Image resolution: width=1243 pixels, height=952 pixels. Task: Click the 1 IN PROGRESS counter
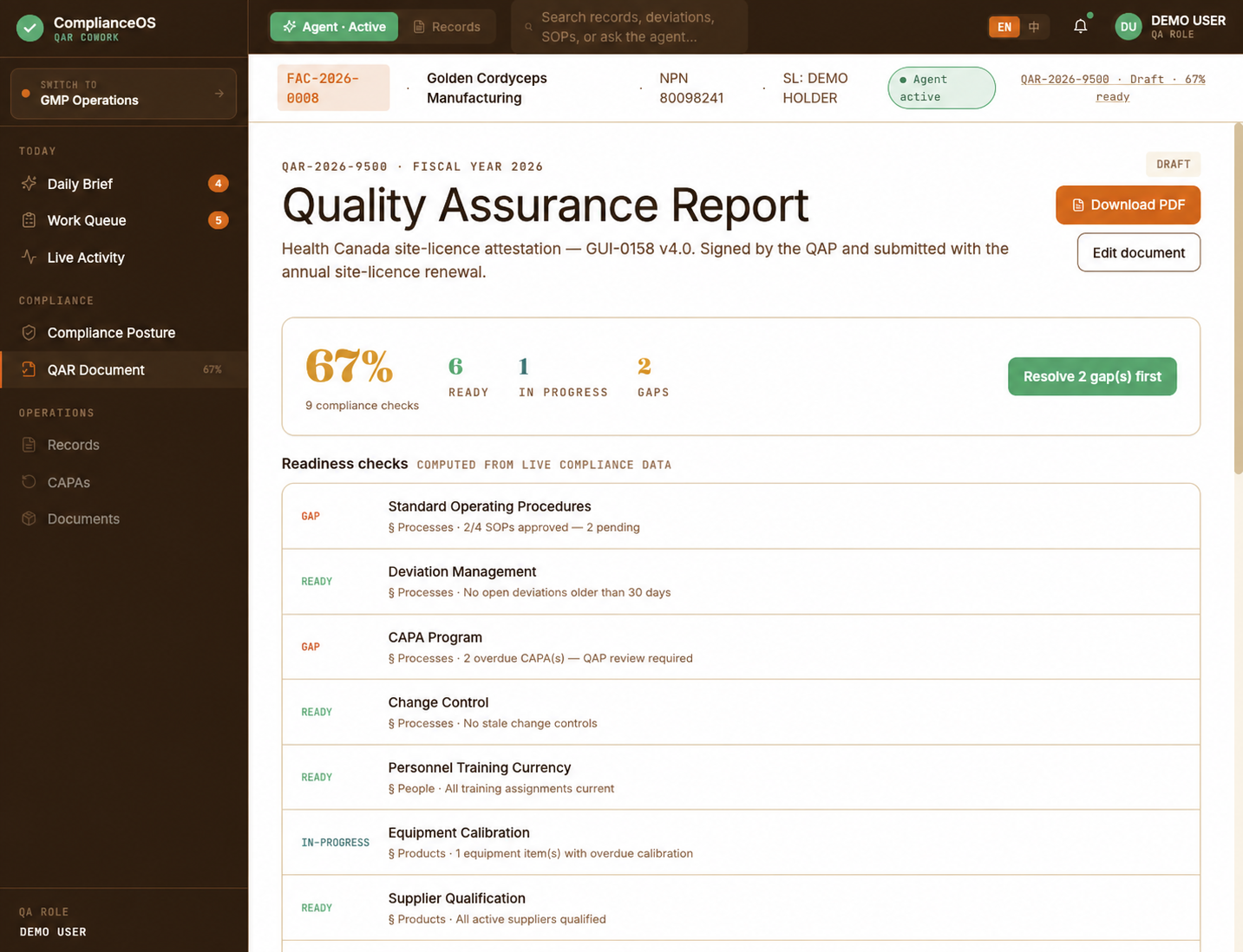pos(563,377)
